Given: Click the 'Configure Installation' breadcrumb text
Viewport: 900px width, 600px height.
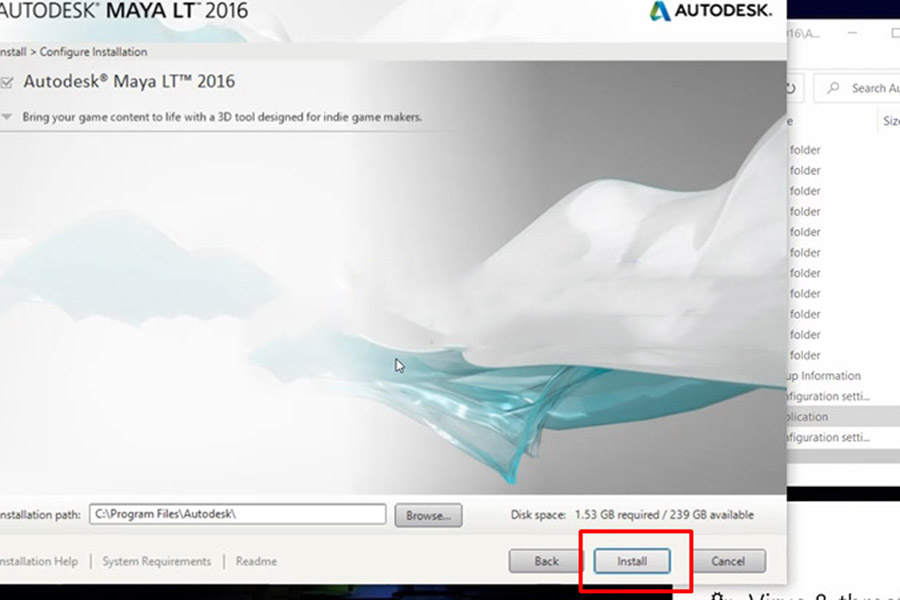Looking at the screenshot, I should point(94,52).
